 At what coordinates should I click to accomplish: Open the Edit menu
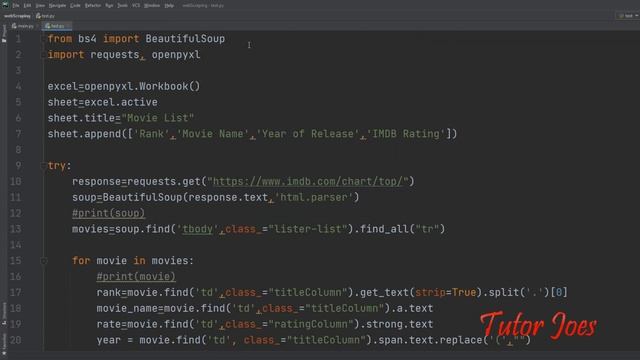[x=27, y=6]
